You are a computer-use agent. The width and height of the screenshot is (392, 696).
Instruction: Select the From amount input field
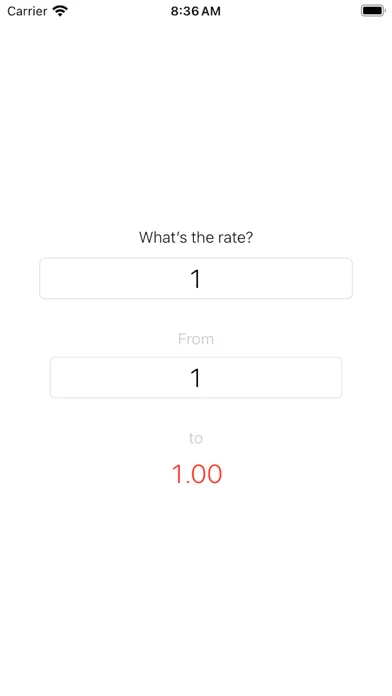coord(196,377)
